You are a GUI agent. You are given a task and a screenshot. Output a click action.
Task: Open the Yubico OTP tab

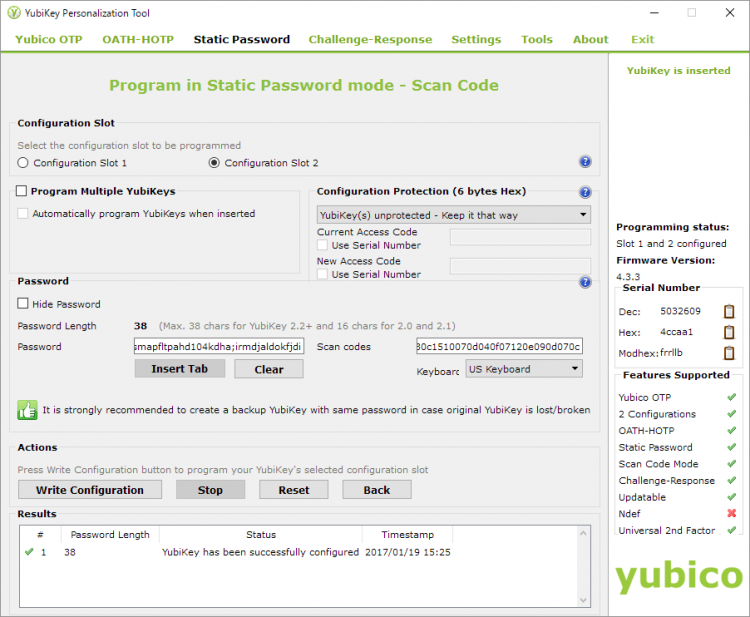coord(49,39)
